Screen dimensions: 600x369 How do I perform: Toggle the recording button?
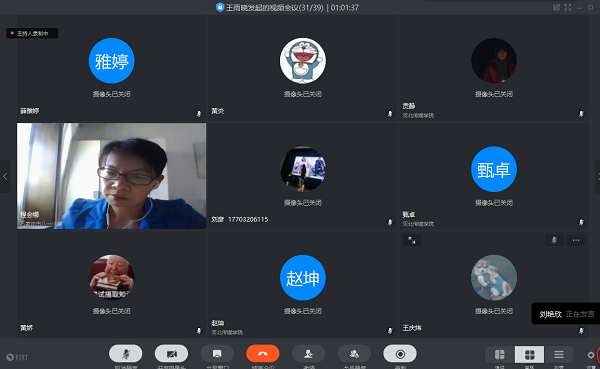400,354
